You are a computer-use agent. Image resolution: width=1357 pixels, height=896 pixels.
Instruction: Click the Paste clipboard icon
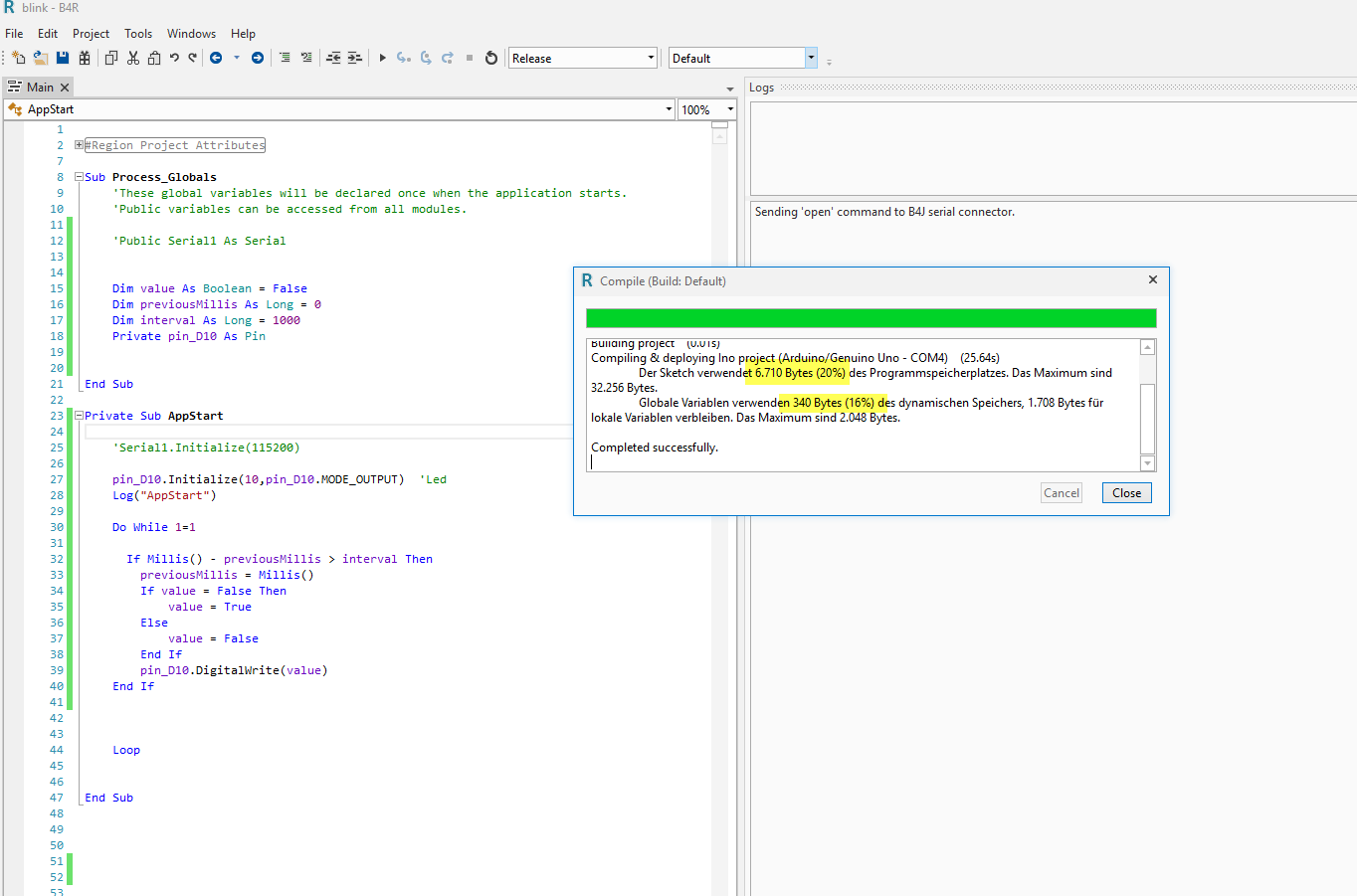tap(154, 58)
